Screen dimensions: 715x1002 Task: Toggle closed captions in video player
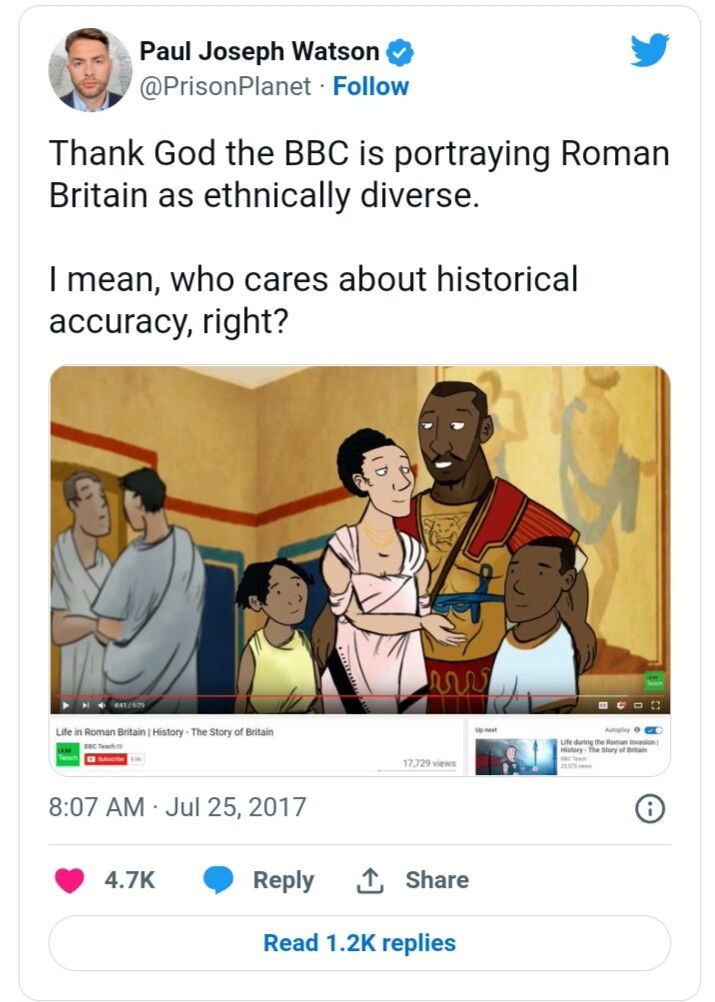(603, 705)
